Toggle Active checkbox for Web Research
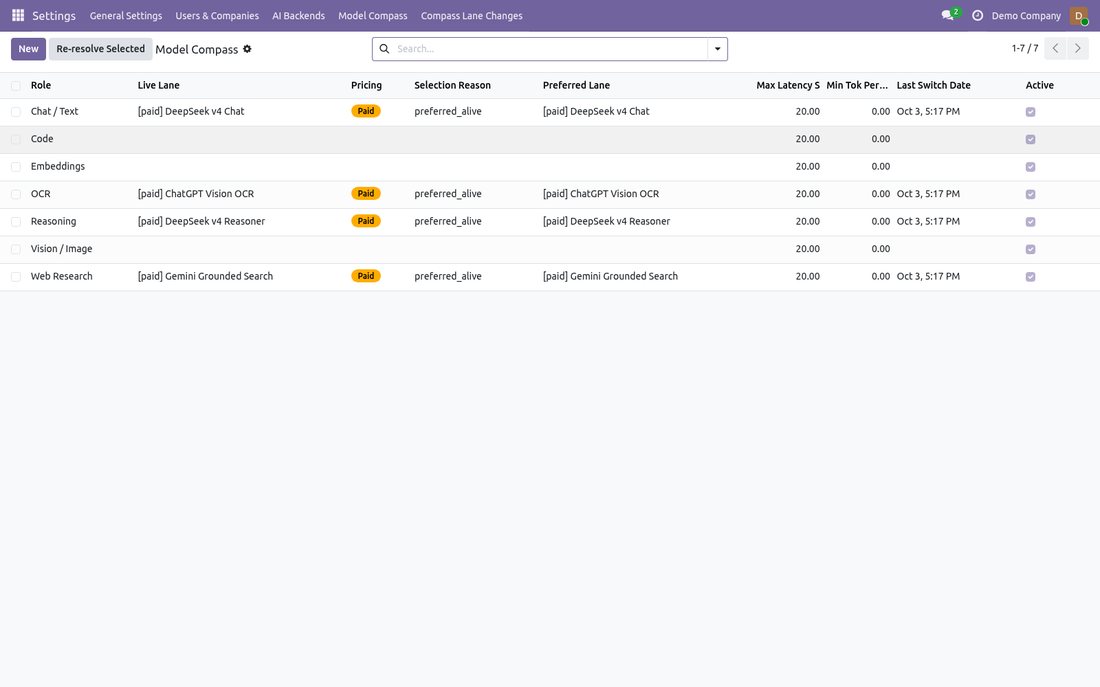1100x687 pixels. (x=1031, y=276)
